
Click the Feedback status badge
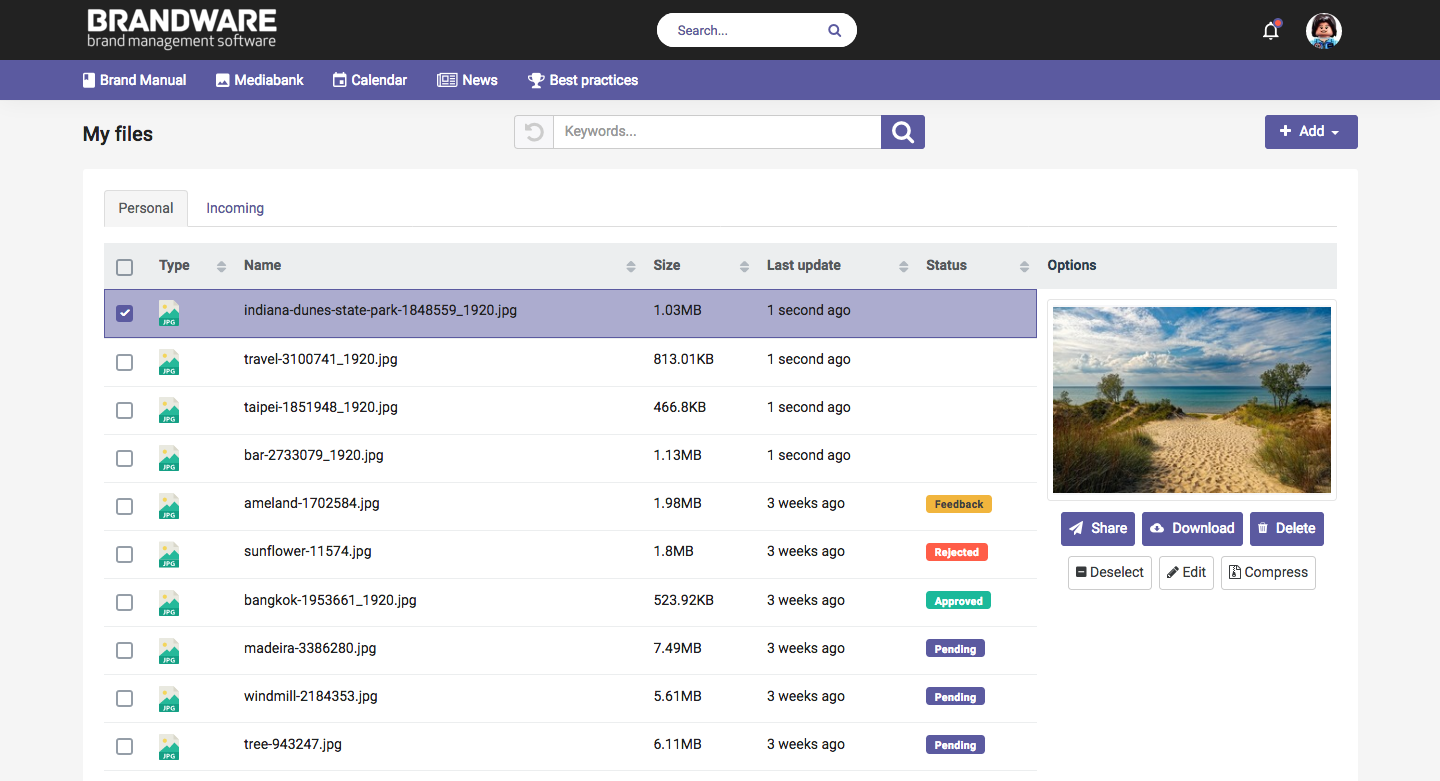pyautogui.click(x=959, y=504)
